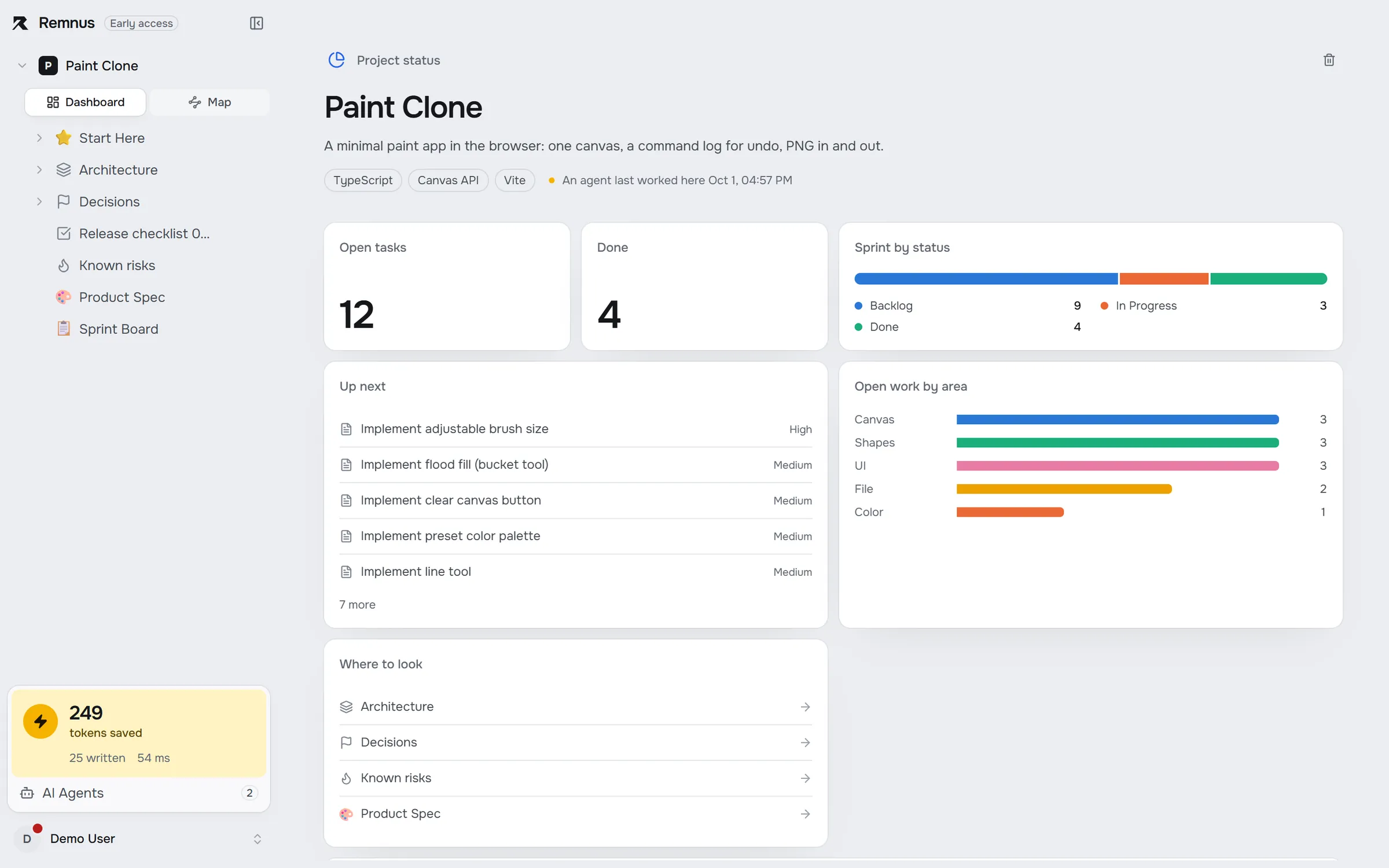Image resolution: width=1389 pixels, height=868 pixels.
Task: Click the Paint Clone P badge
Action: pos(48,65)
